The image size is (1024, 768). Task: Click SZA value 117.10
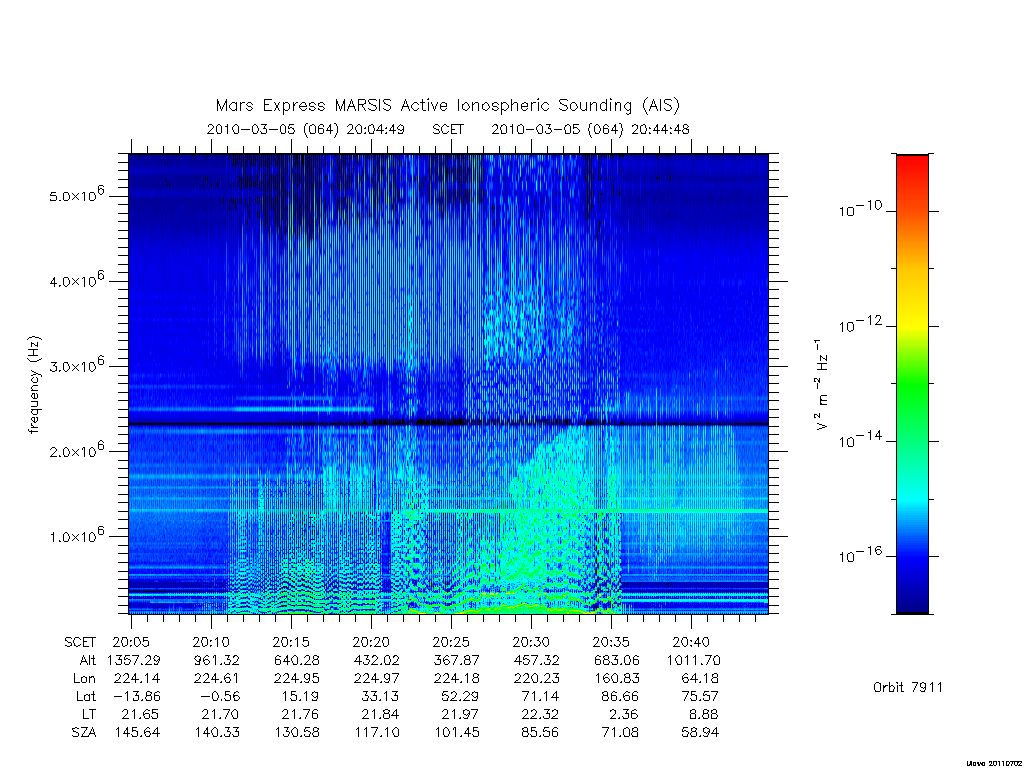[377, 733]
